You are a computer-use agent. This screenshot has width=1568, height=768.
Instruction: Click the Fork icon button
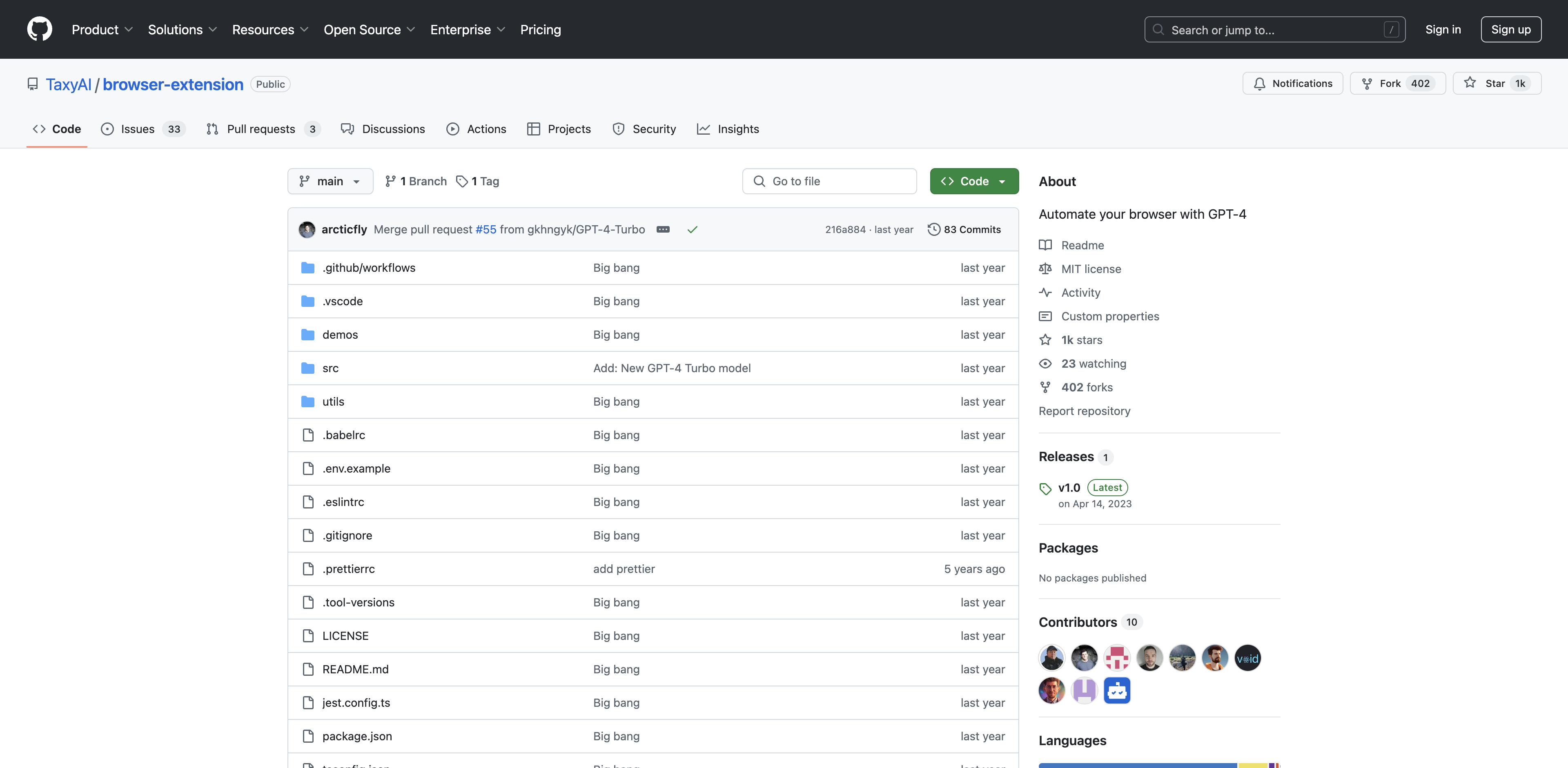[x=1367, y=83]
